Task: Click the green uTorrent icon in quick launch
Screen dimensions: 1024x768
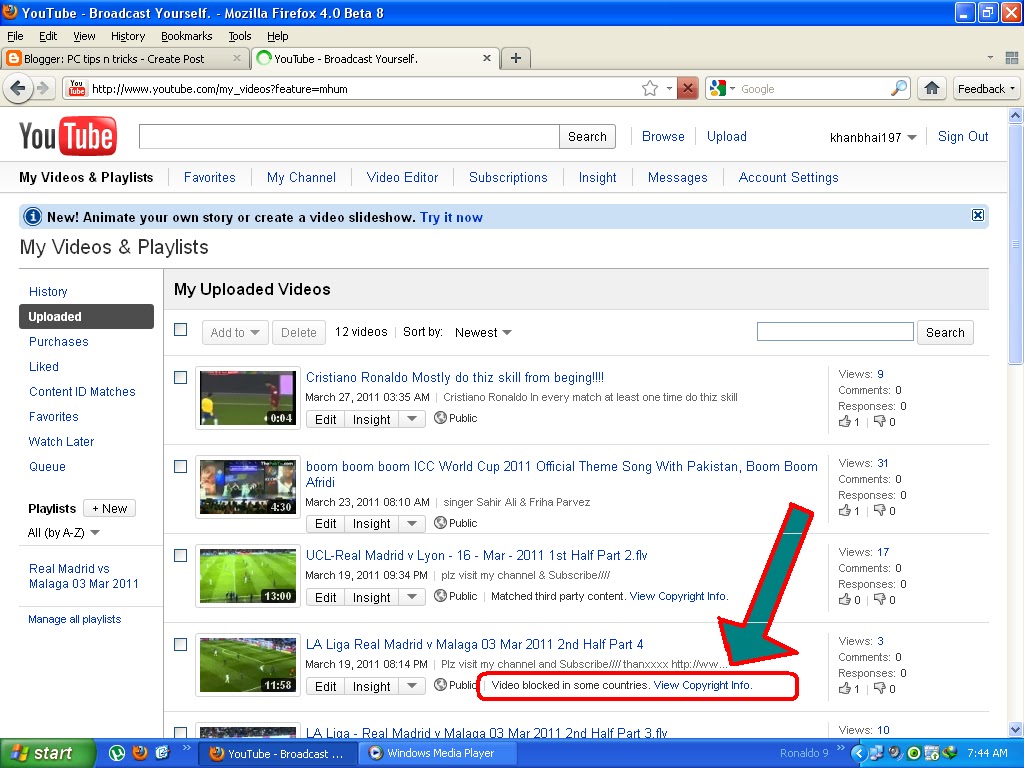Action: (117, 753)
